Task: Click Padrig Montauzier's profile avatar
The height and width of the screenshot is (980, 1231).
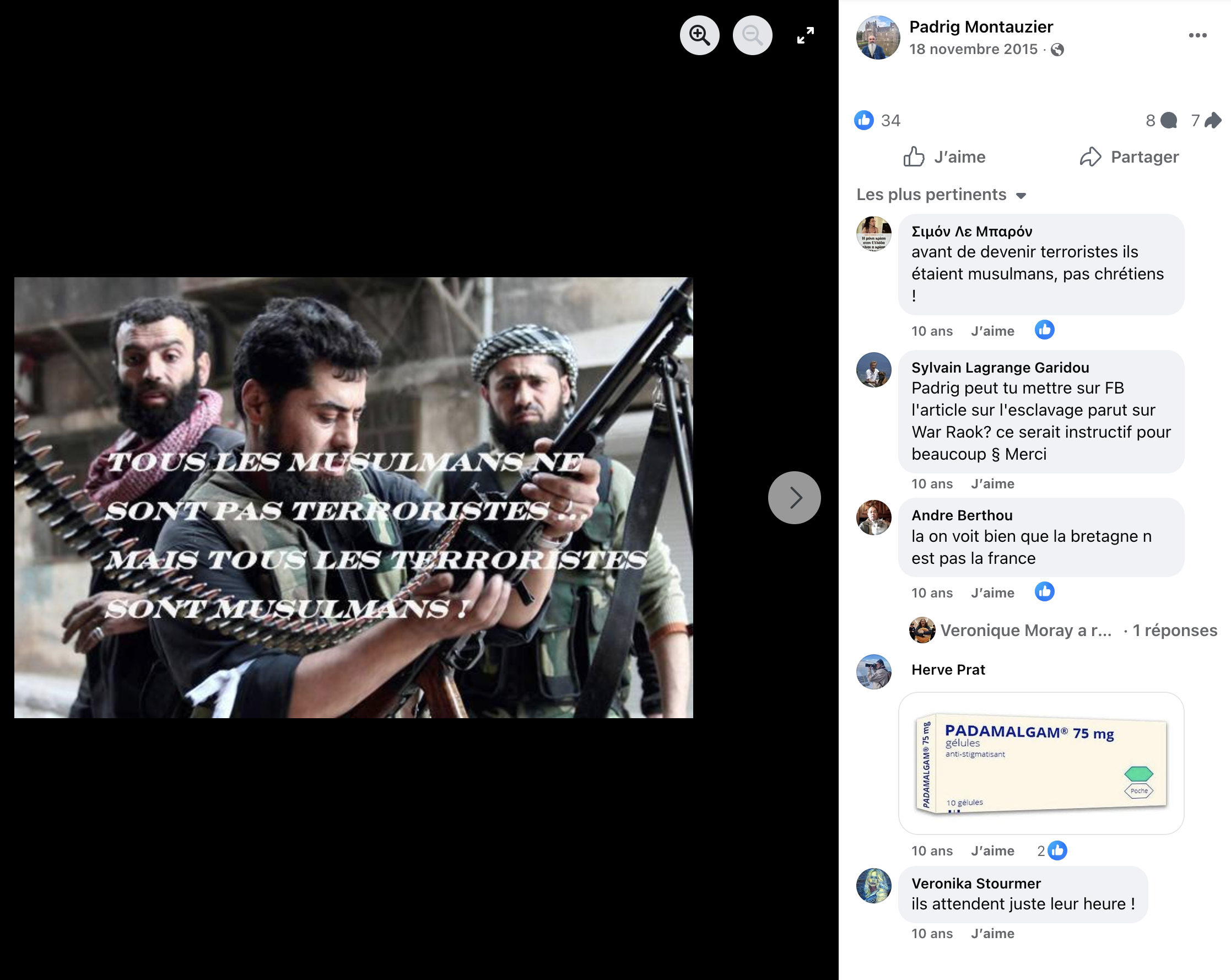Action: (x=878, y=37)
